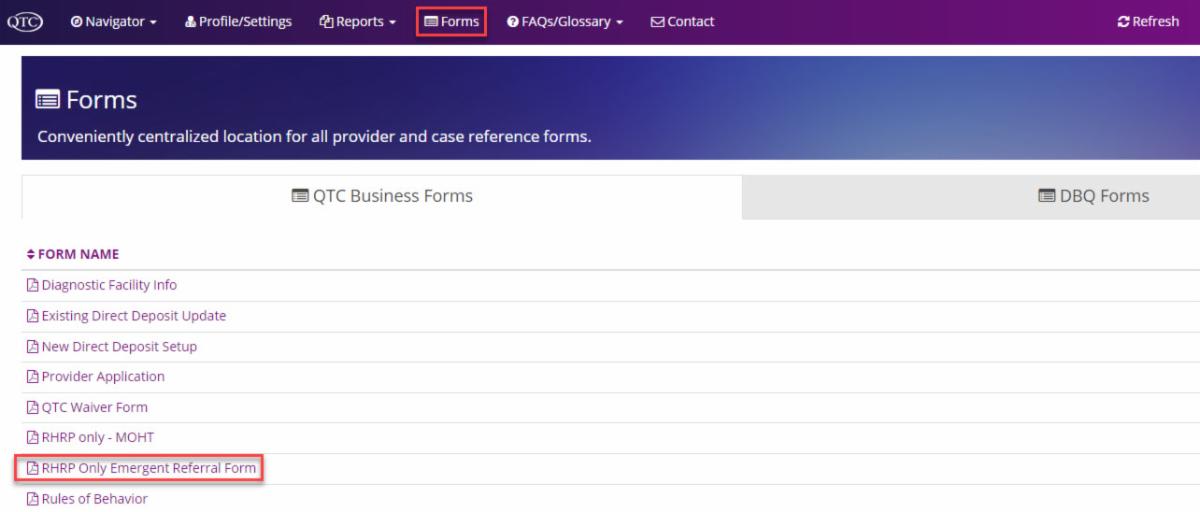Screen dimensions: 1200x512
Task: Click the PDF icon next to Provider Application
Action: pos(32,377)
